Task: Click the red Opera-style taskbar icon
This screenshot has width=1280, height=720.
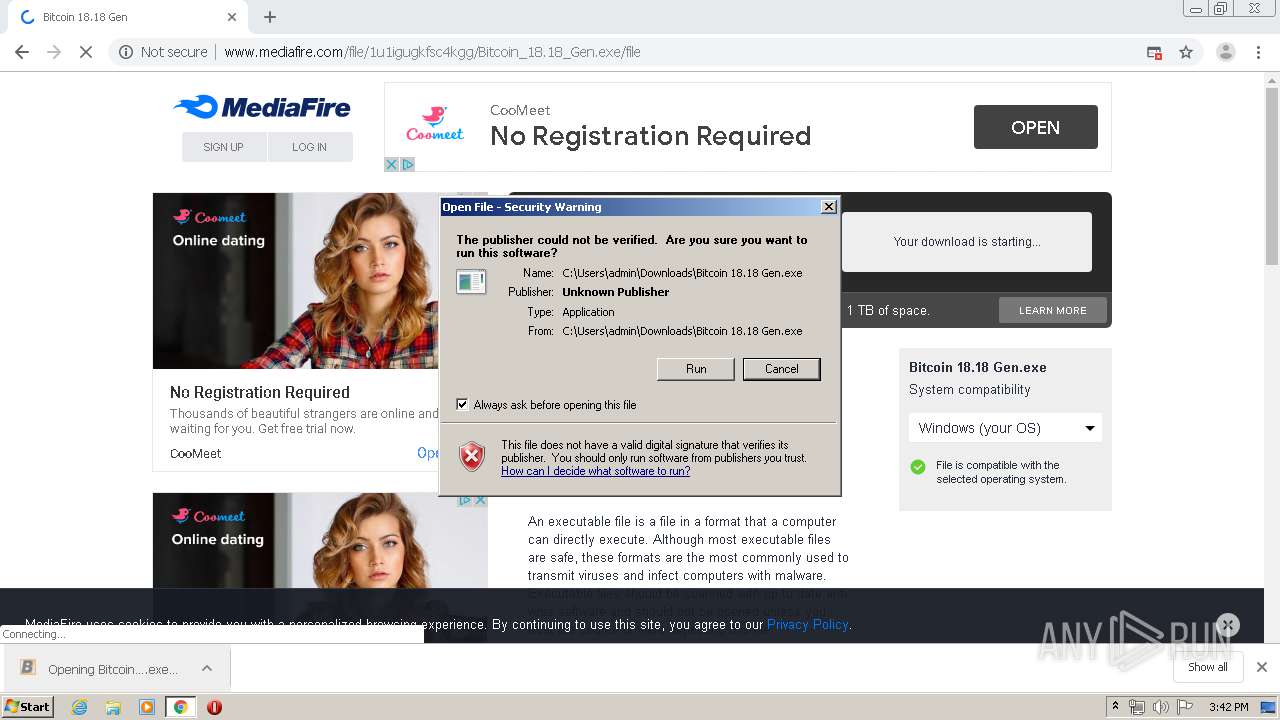Action: pyautogui.click(x=214, y=707)
